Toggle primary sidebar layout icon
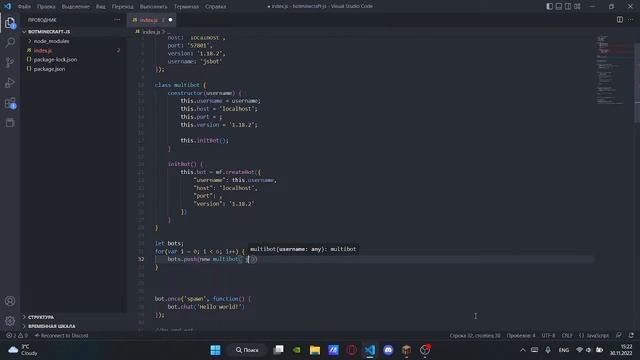640x360 pixels. [x=549, y=6]
